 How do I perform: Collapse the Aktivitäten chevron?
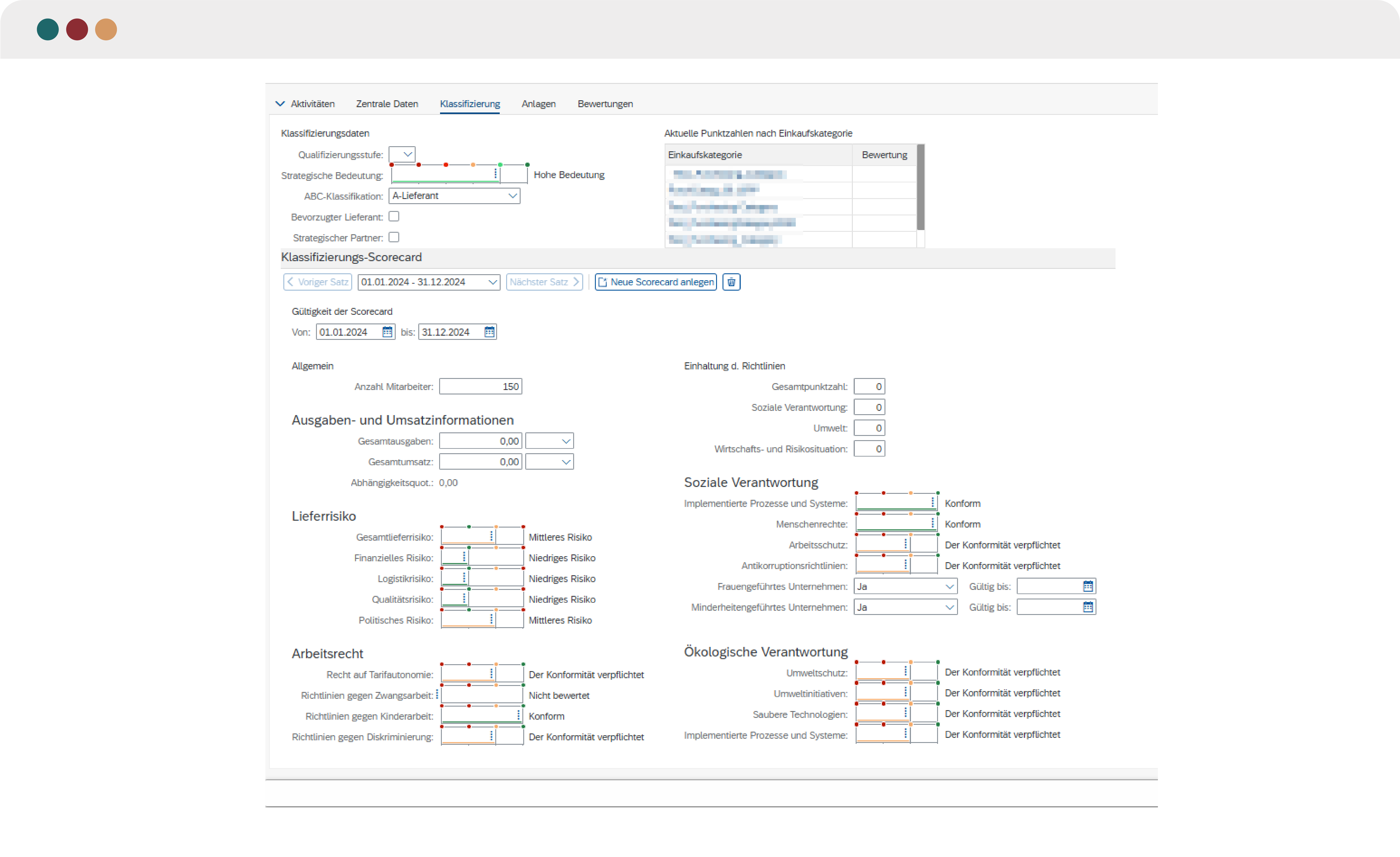point(280,103)
